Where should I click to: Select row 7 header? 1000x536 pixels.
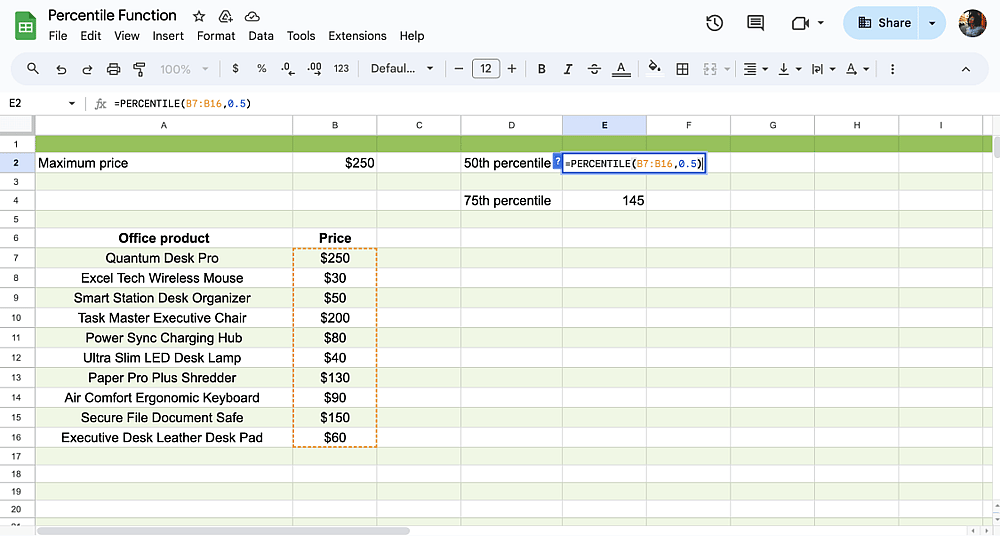[17, 258]
